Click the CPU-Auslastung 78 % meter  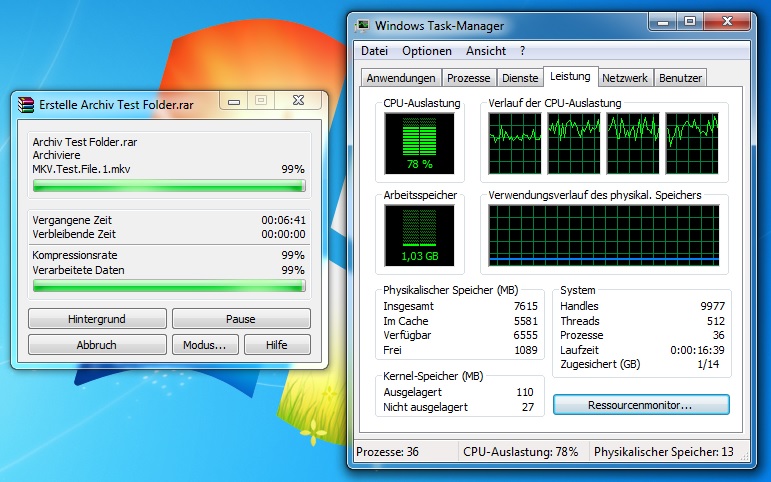pyautogui.click(x=419, y=143)
